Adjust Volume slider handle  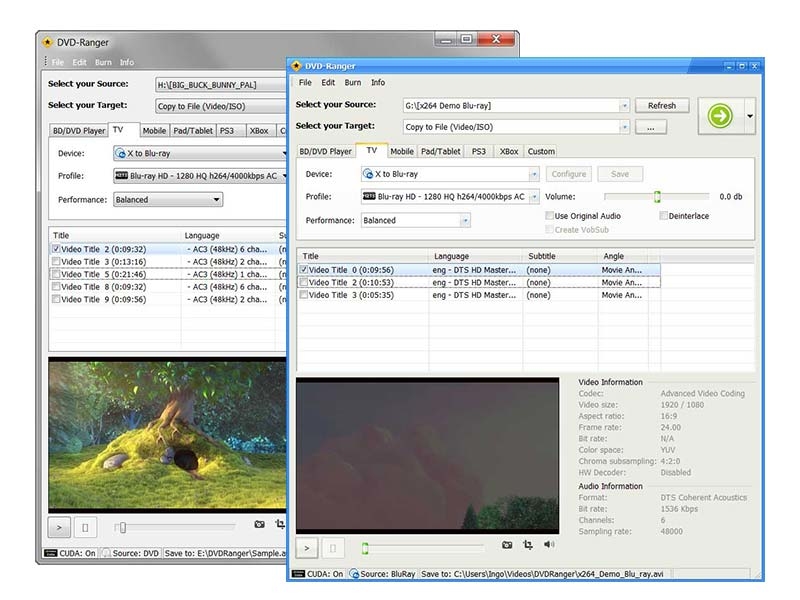pyautogui.click(x=657, y=196)
